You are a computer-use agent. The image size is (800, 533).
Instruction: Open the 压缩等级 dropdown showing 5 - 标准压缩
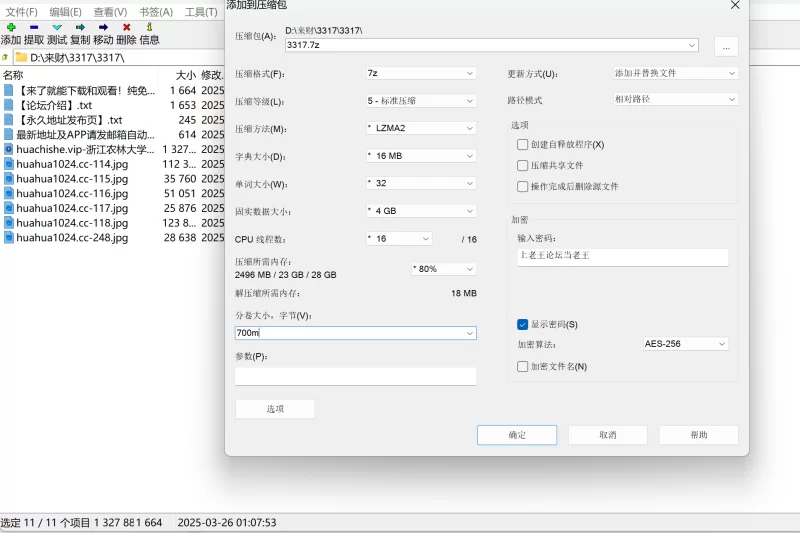[x=421, y=101]
